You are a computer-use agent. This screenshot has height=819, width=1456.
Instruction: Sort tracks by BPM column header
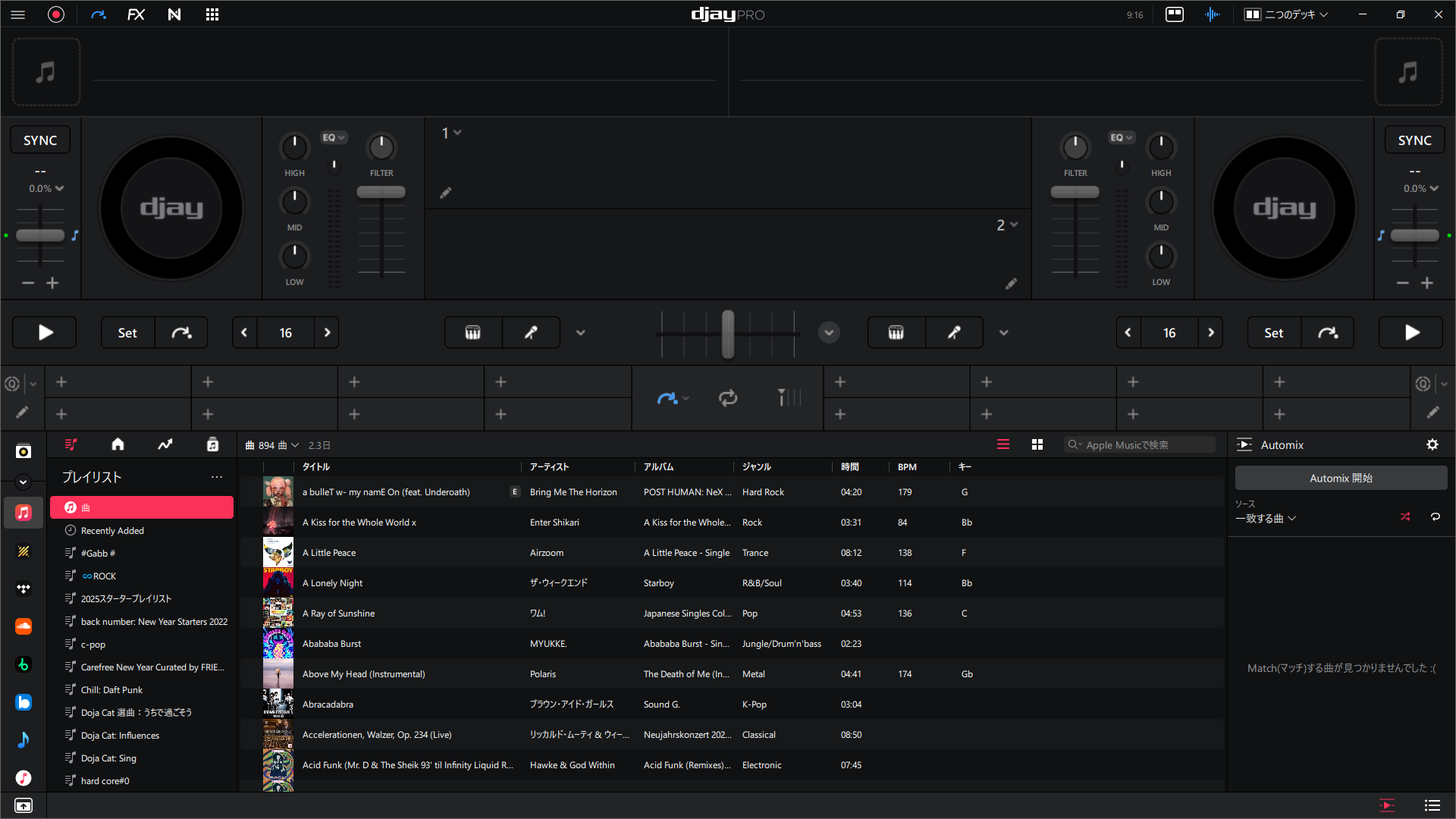click(907, 467)
